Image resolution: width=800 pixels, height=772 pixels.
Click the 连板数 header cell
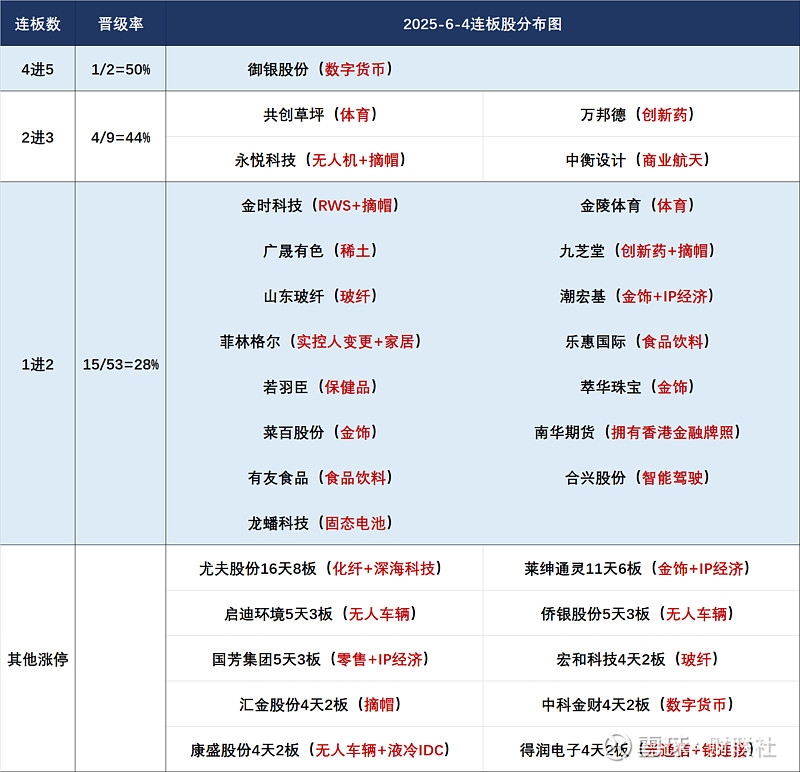pyautogui.click(x=37, y=24)
